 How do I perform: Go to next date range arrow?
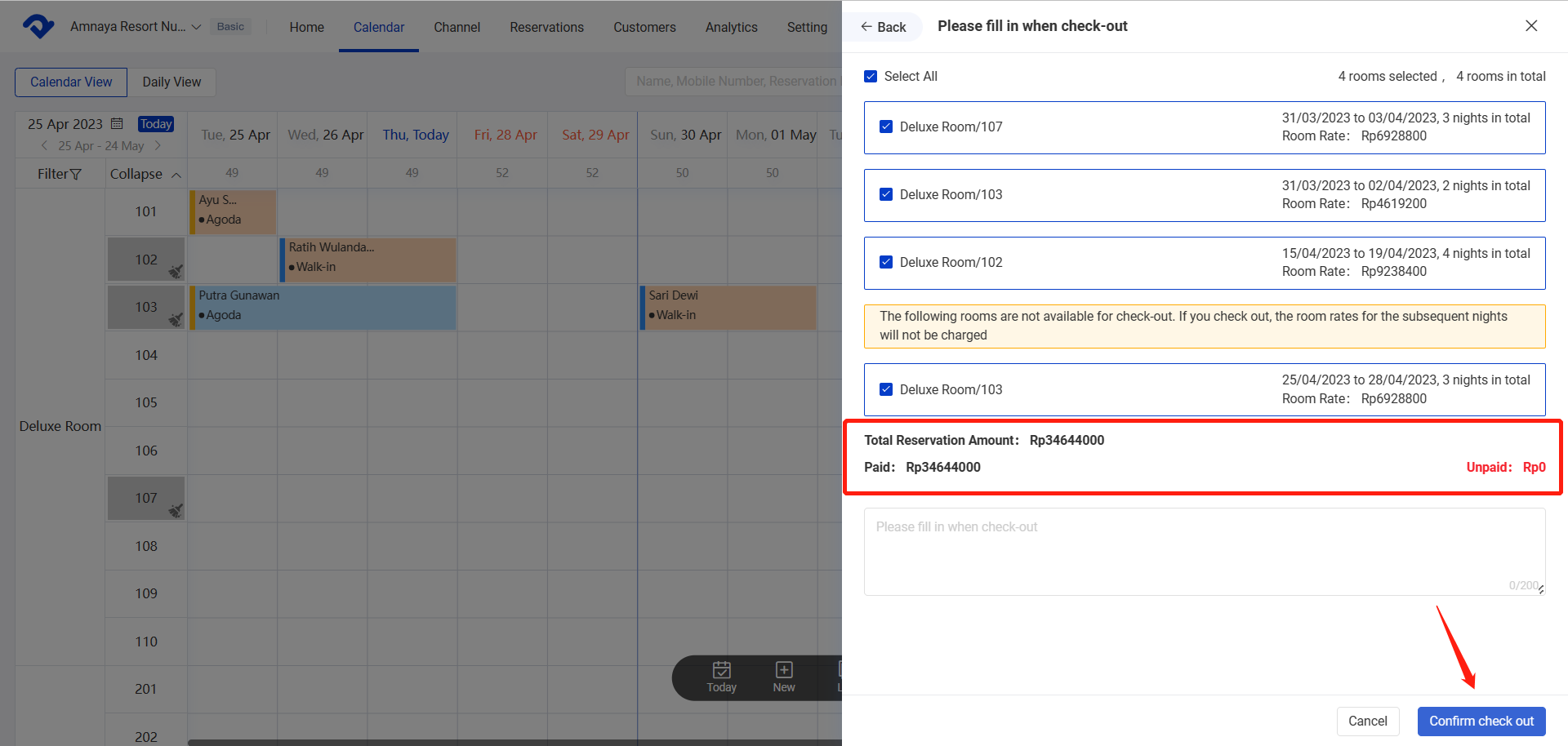tap(158, 146)
